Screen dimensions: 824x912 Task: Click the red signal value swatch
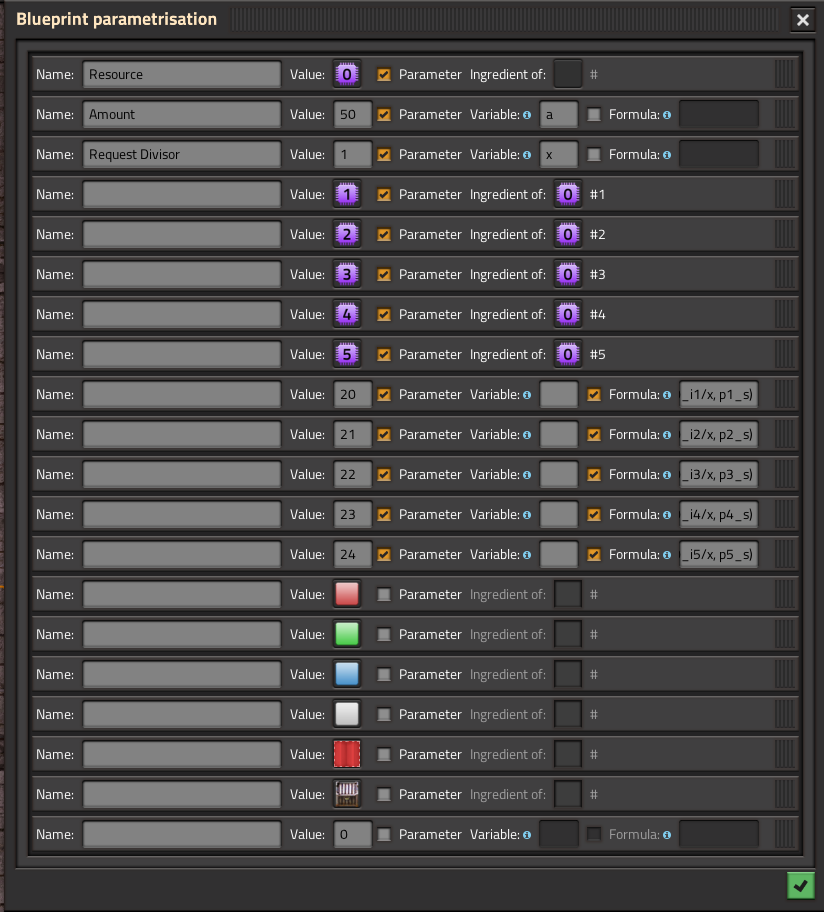(347, 595)
